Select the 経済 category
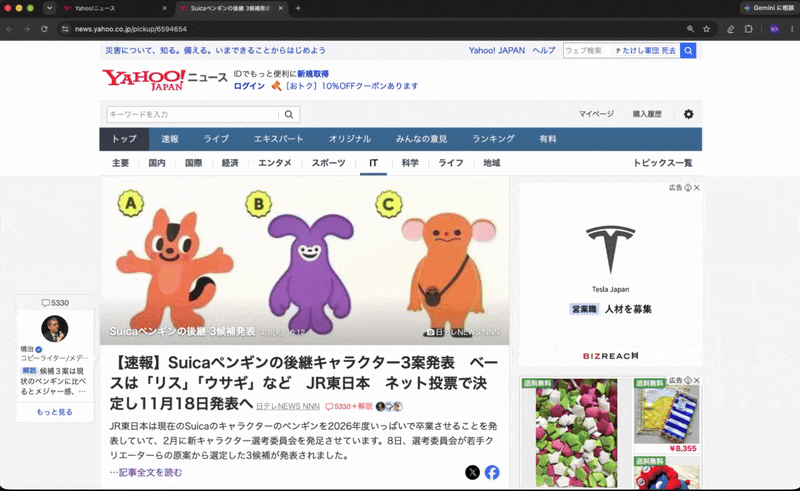800x491 pixels. 230,163
